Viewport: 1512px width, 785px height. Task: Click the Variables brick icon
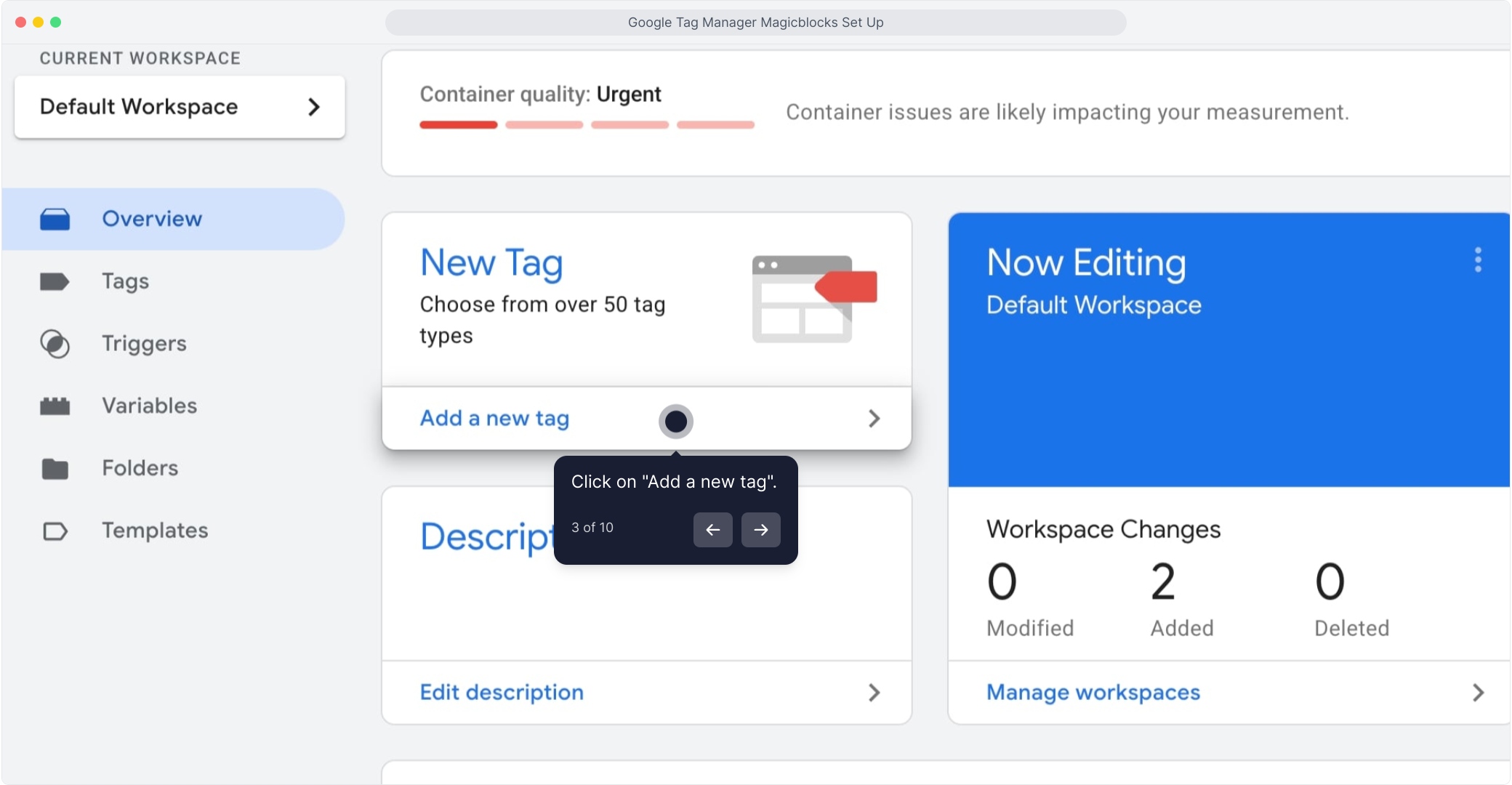[55, 406]
